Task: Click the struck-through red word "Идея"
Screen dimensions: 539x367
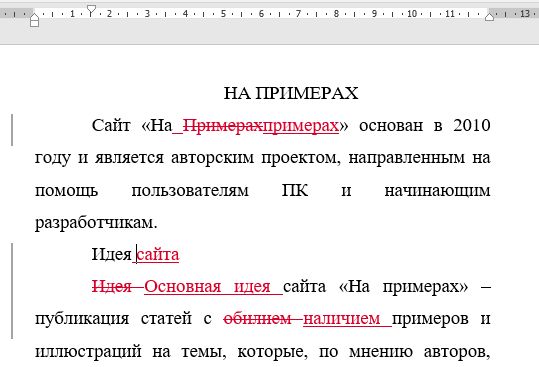Action: (112, 287)
